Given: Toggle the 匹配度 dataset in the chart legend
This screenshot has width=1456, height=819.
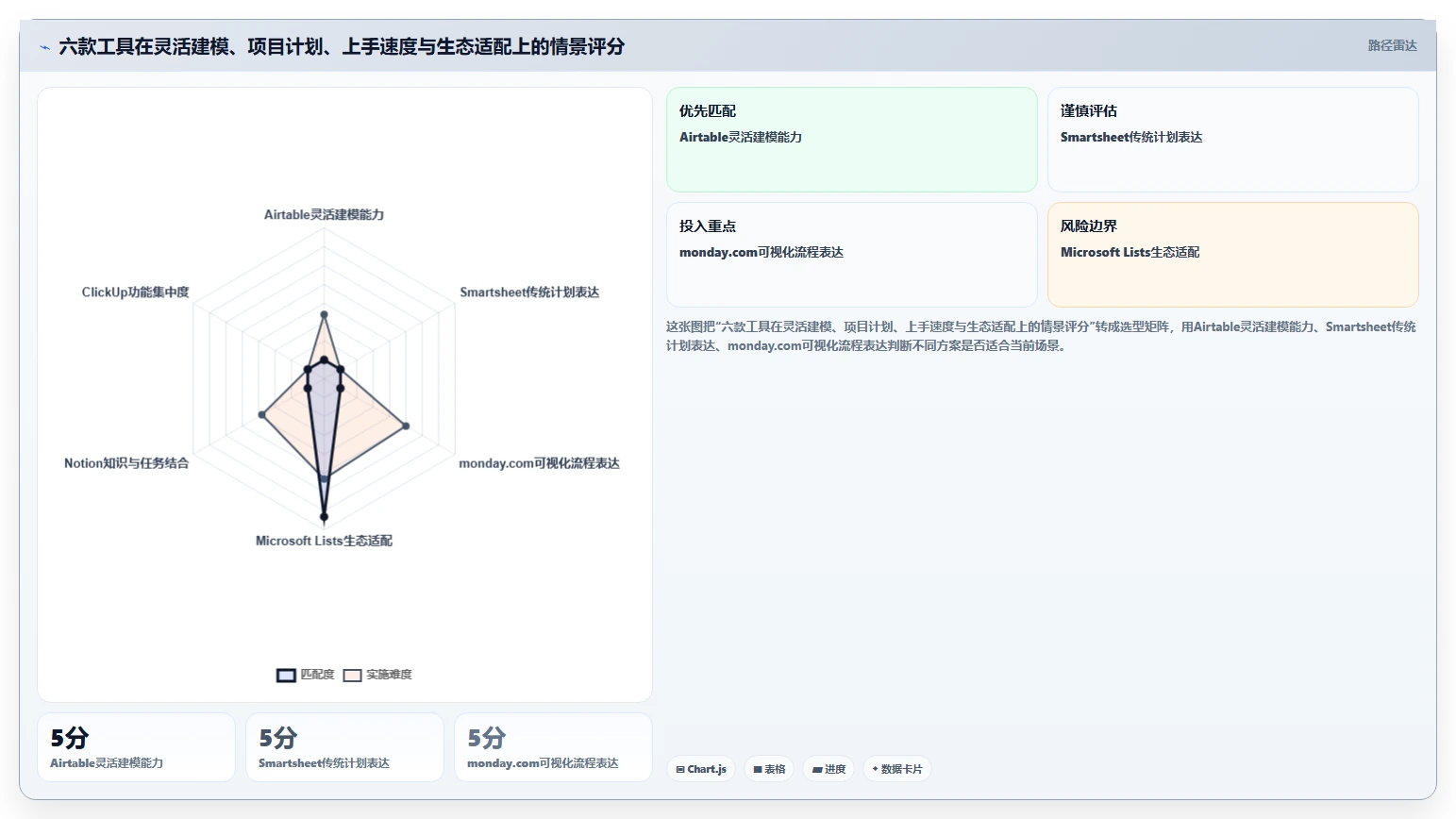Looking at the screenshot, I should 306,675.
